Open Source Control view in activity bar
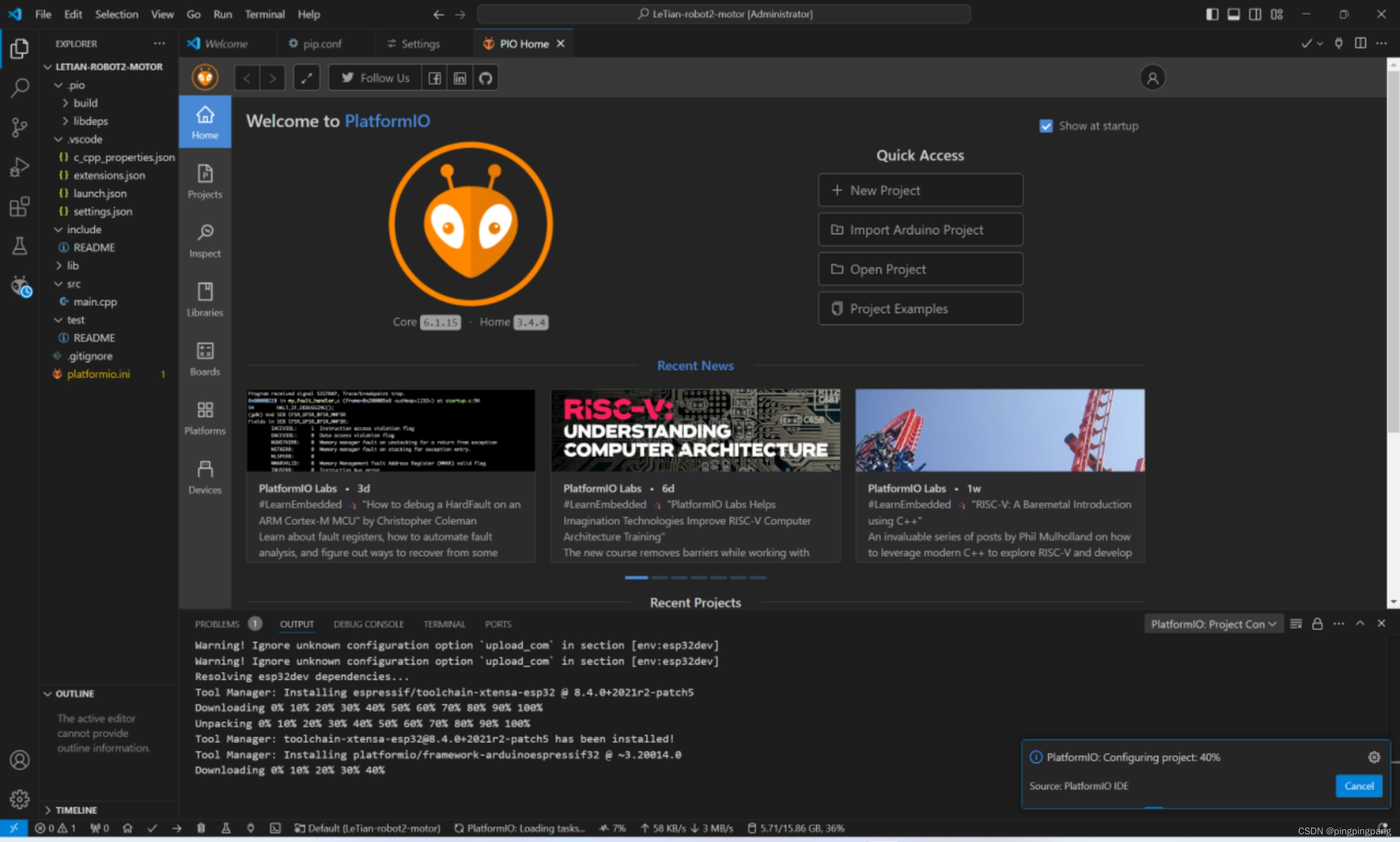 (19, 127)
